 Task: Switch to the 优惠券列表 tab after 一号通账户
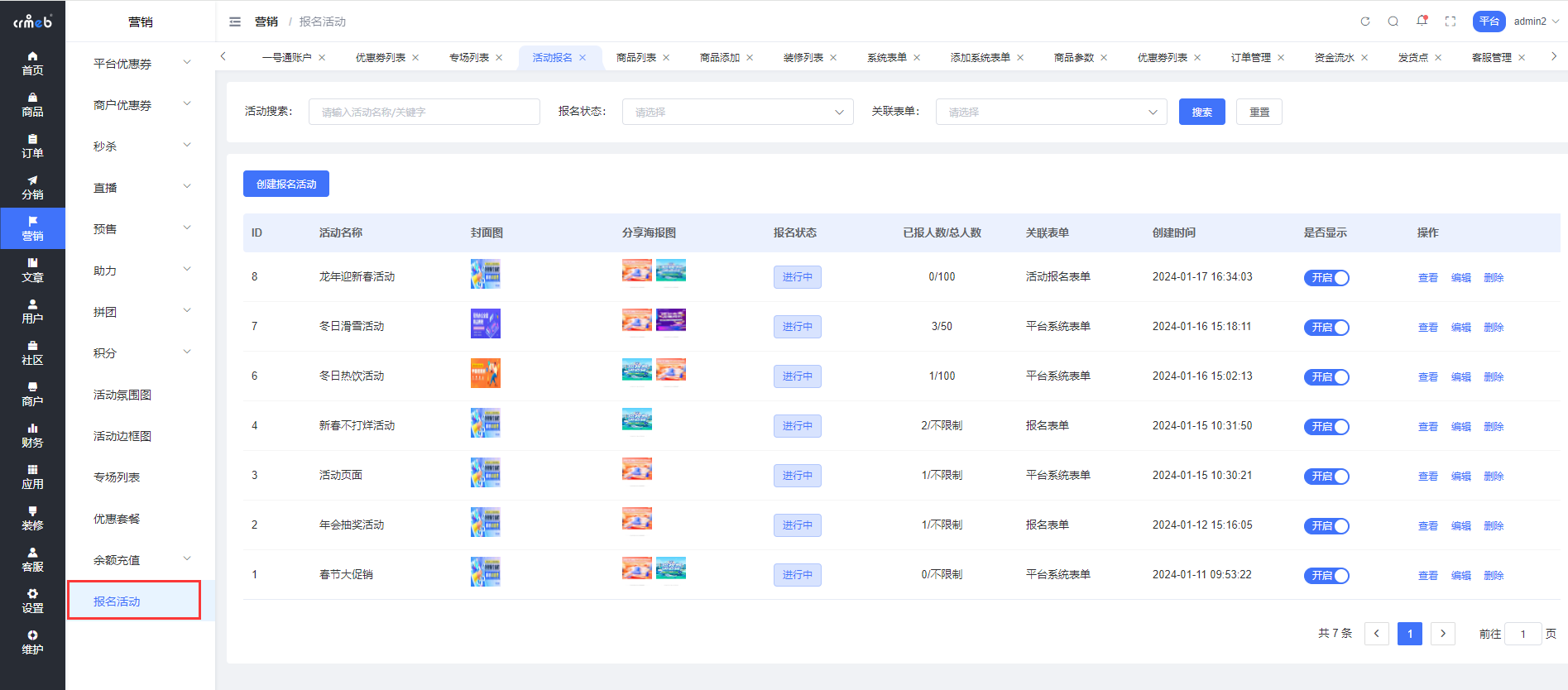pos(381,57)
